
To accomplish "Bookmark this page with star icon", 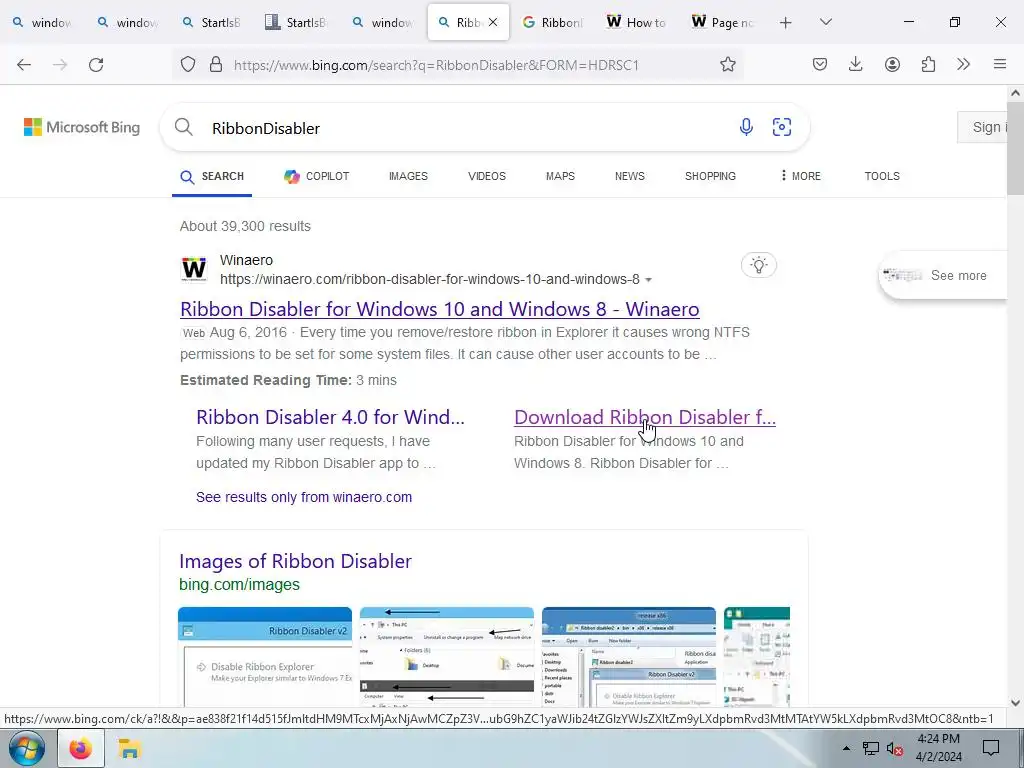I will 728,64.
